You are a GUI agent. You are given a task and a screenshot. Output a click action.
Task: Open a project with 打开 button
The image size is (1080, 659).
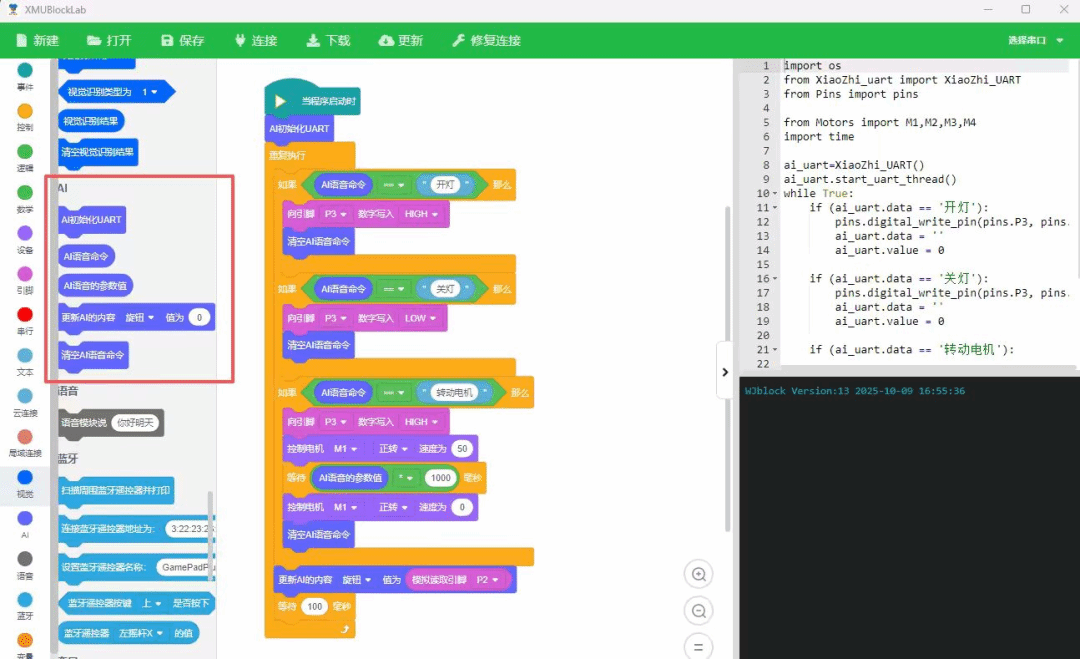coord(109,41)
